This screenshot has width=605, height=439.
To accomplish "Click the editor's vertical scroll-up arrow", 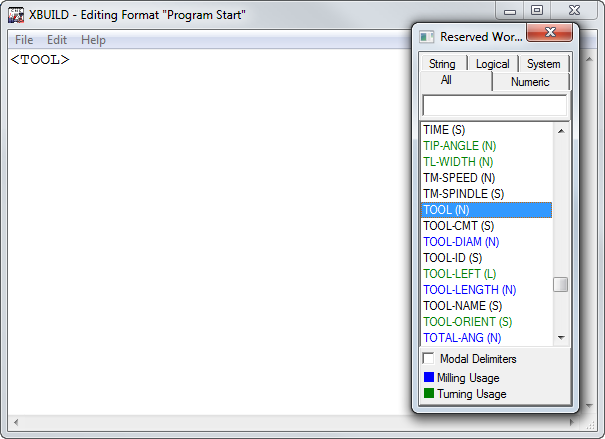I will (589, 59).
